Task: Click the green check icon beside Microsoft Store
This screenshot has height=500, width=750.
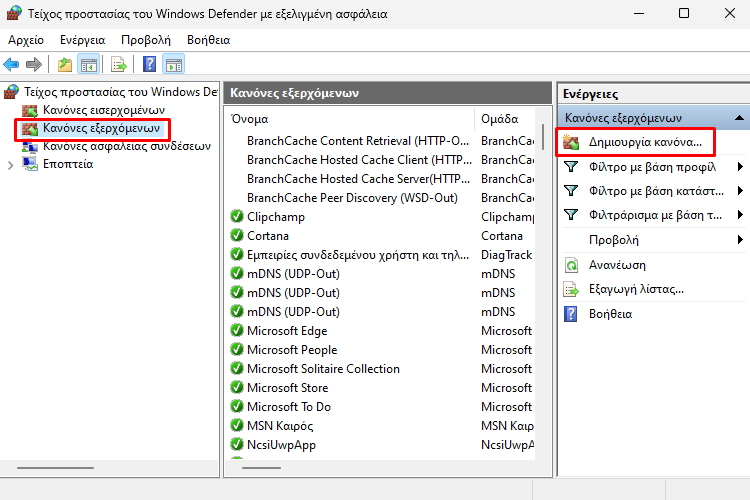Action: (237, 387)
